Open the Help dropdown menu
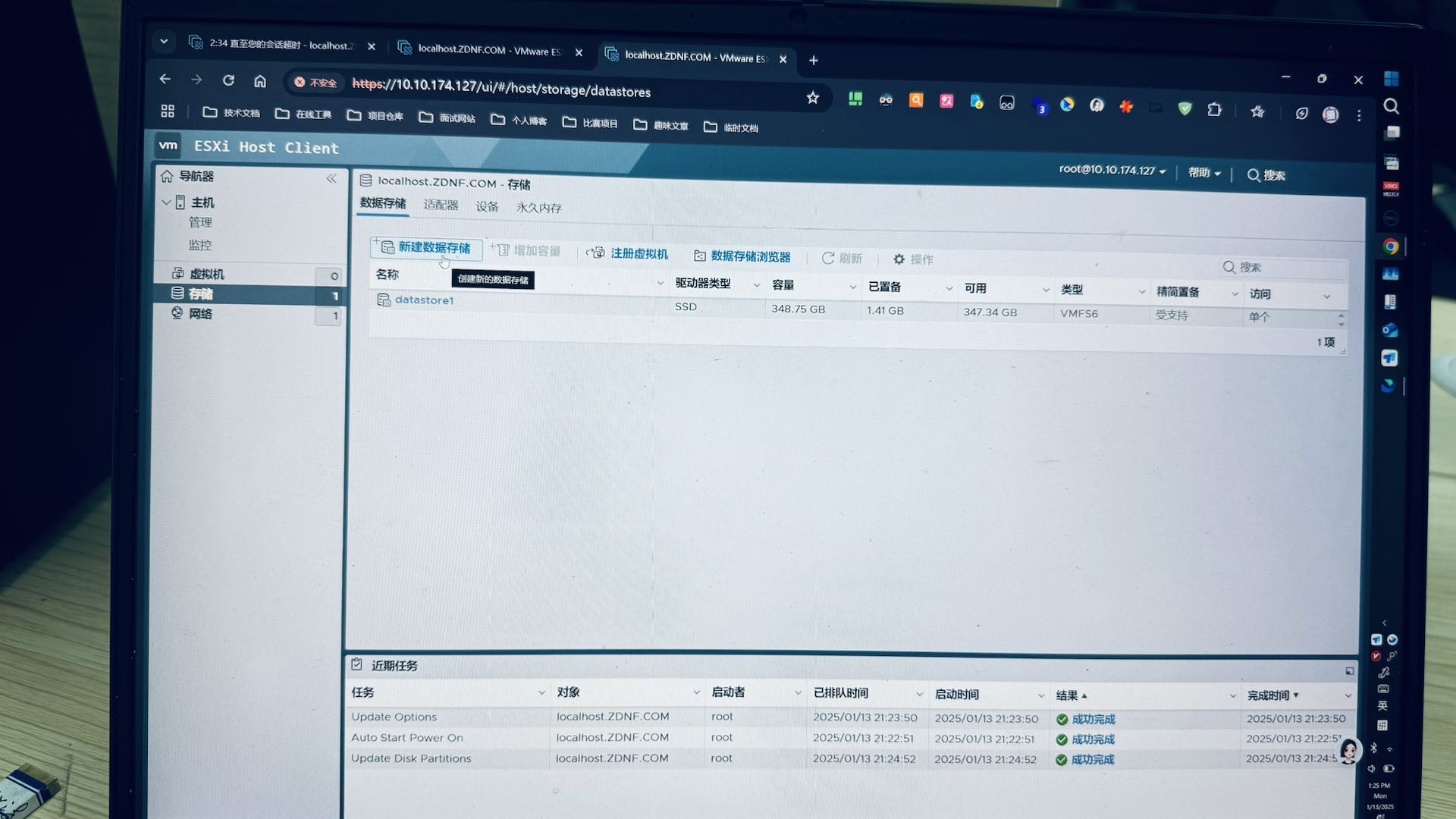Image resolution: width=1456 pixels, height=819 pixels. (x=1204, y=173)
